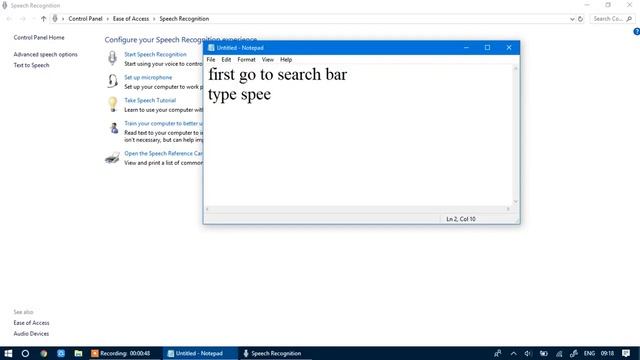Click the Set up microphone link
640x360 pixels.
tap(148, 77)
